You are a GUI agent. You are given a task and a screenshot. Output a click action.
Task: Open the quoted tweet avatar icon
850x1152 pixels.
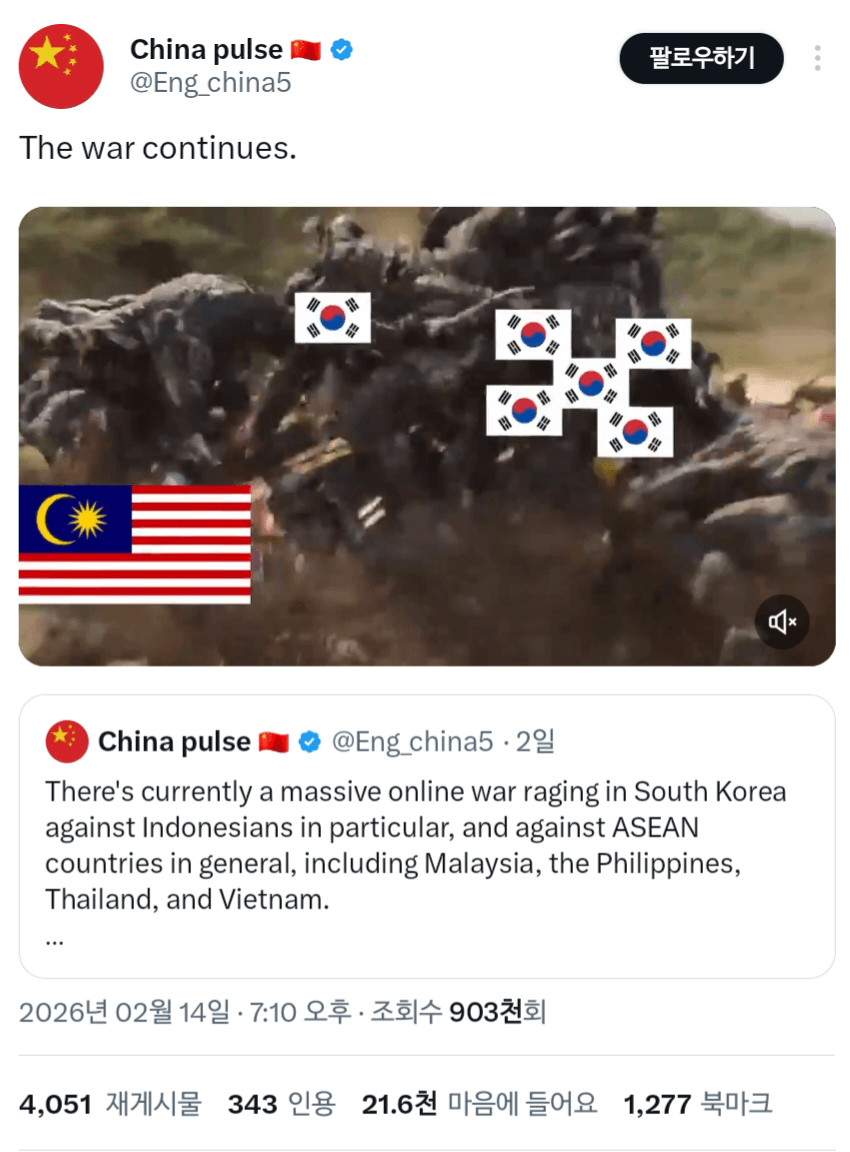[x=67, y=741]
